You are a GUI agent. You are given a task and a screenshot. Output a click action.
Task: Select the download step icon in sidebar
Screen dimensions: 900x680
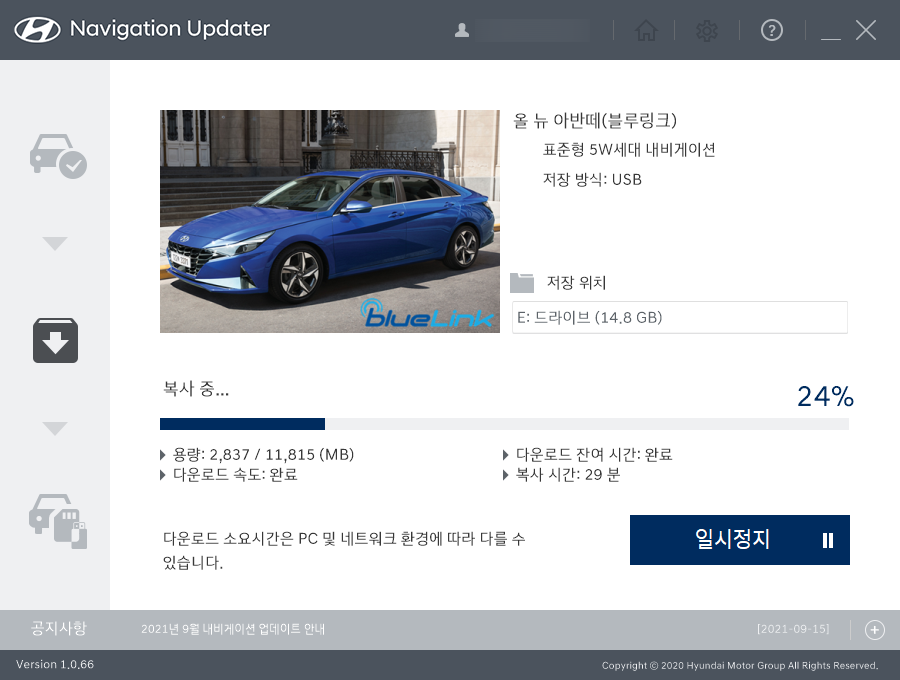click(x=55, y=340)
